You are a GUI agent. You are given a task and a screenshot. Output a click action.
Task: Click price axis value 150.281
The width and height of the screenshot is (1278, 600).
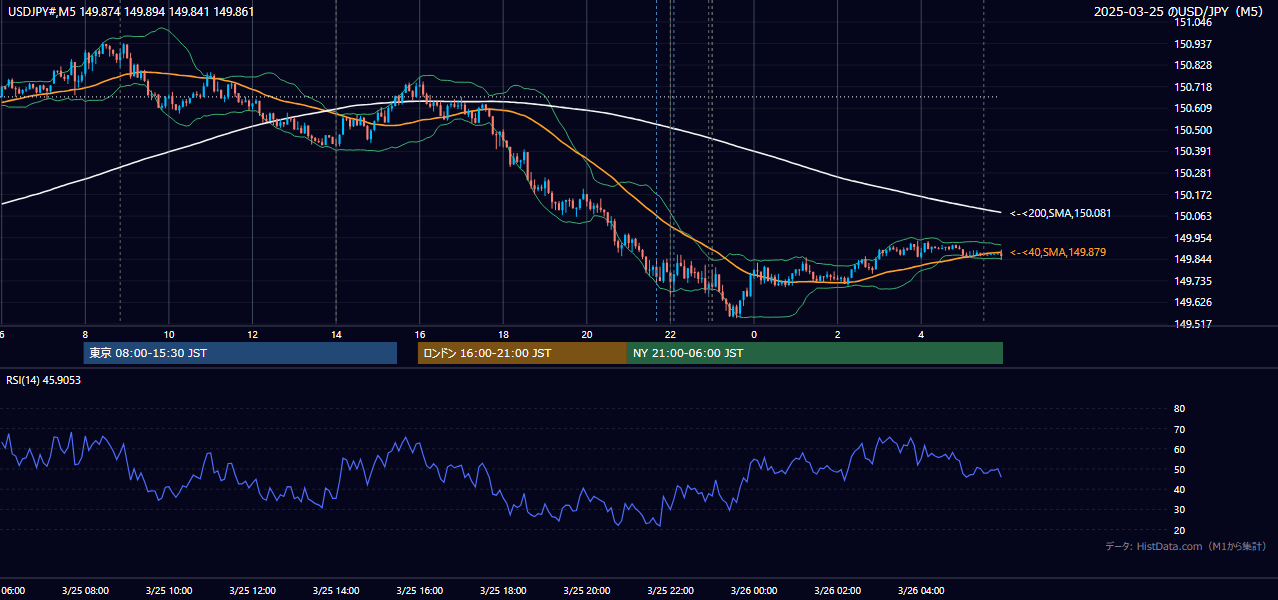(1193, 173)
